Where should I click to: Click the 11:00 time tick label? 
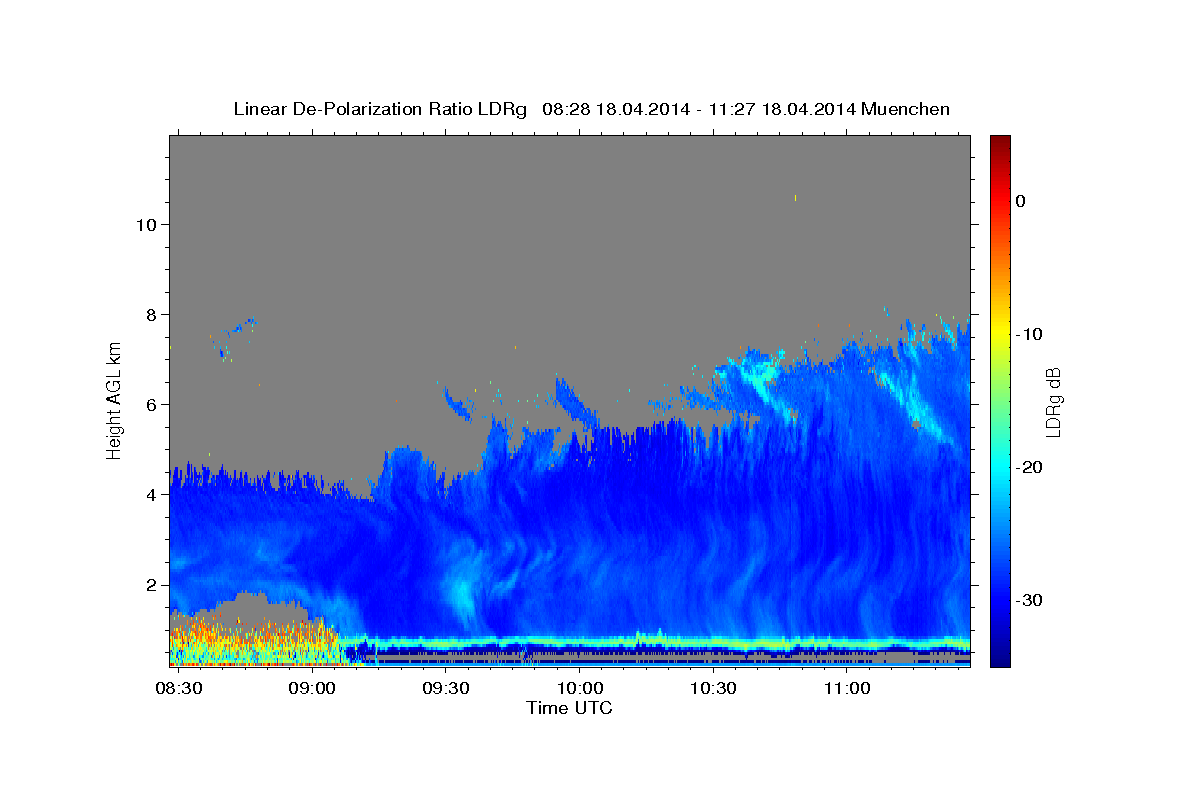pos(846,689)
